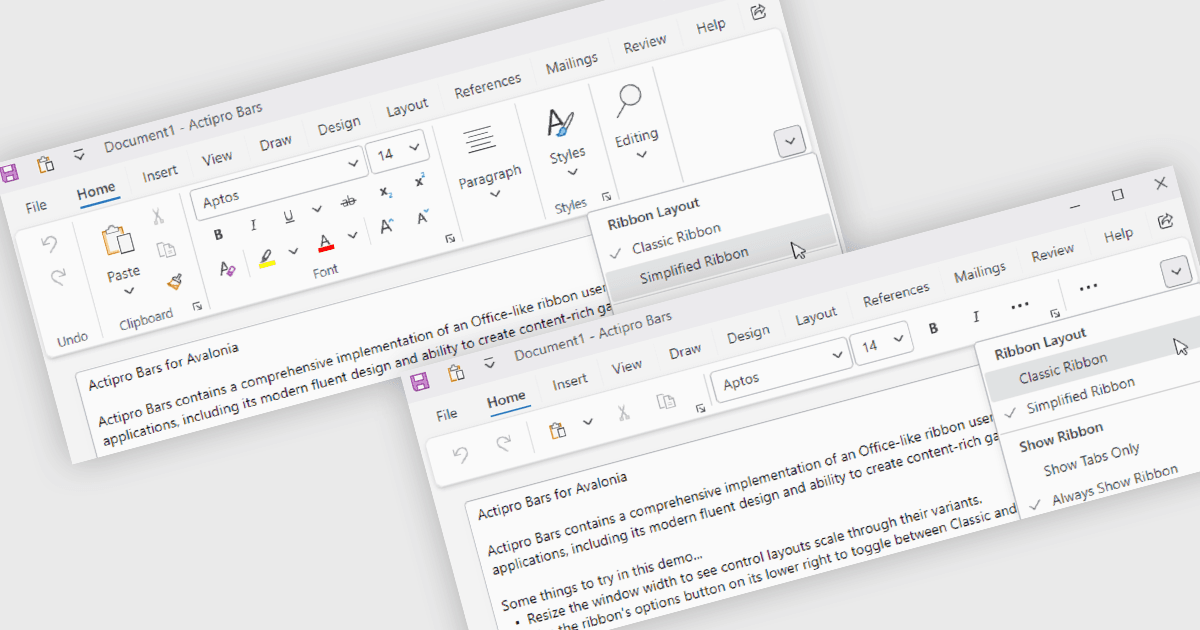1200x630 pixels.
Task: Open Clipboard dialog launcher in back window
Action: coord(197,305)
